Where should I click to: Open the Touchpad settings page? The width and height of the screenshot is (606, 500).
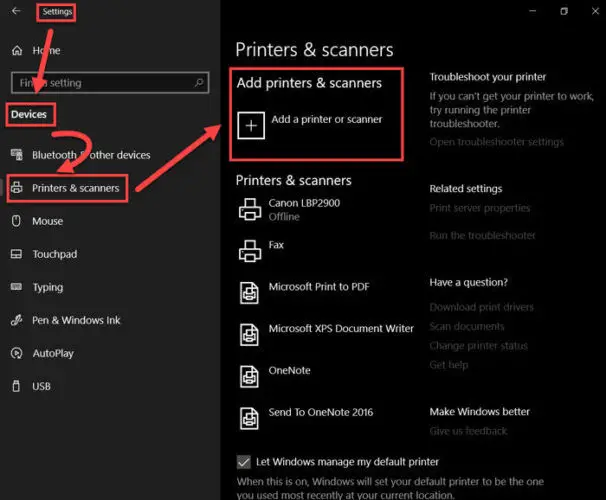pos(55,254)
